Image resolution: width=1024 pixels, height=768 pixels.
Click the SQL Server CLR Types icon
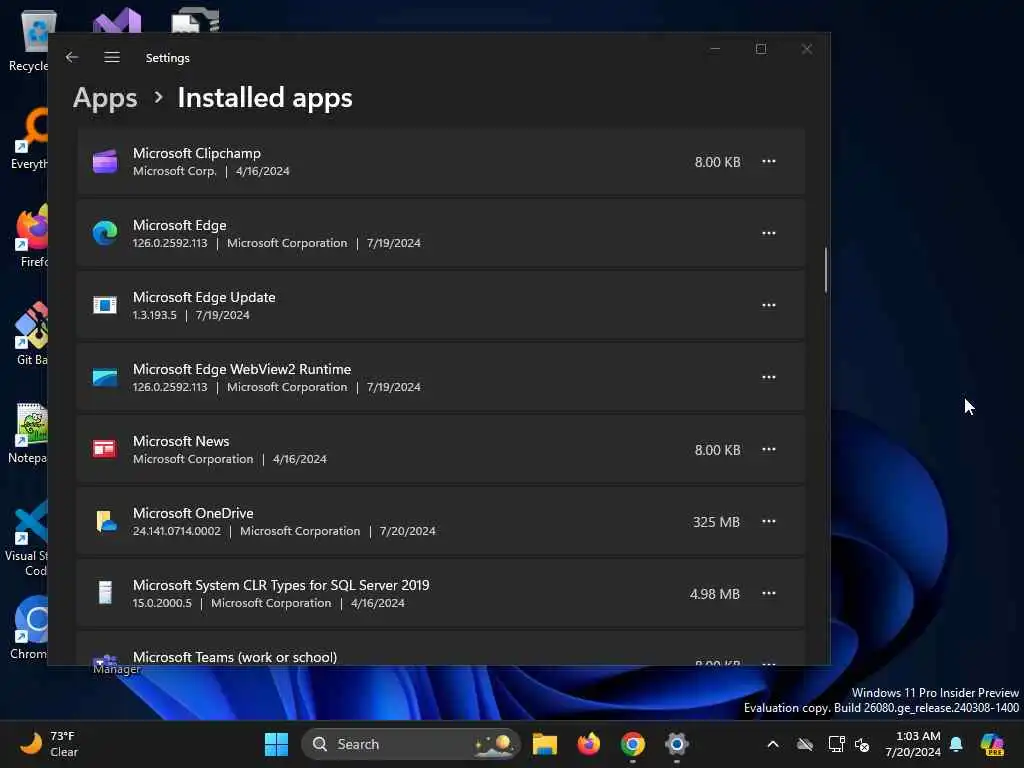(x=105, y=593)
